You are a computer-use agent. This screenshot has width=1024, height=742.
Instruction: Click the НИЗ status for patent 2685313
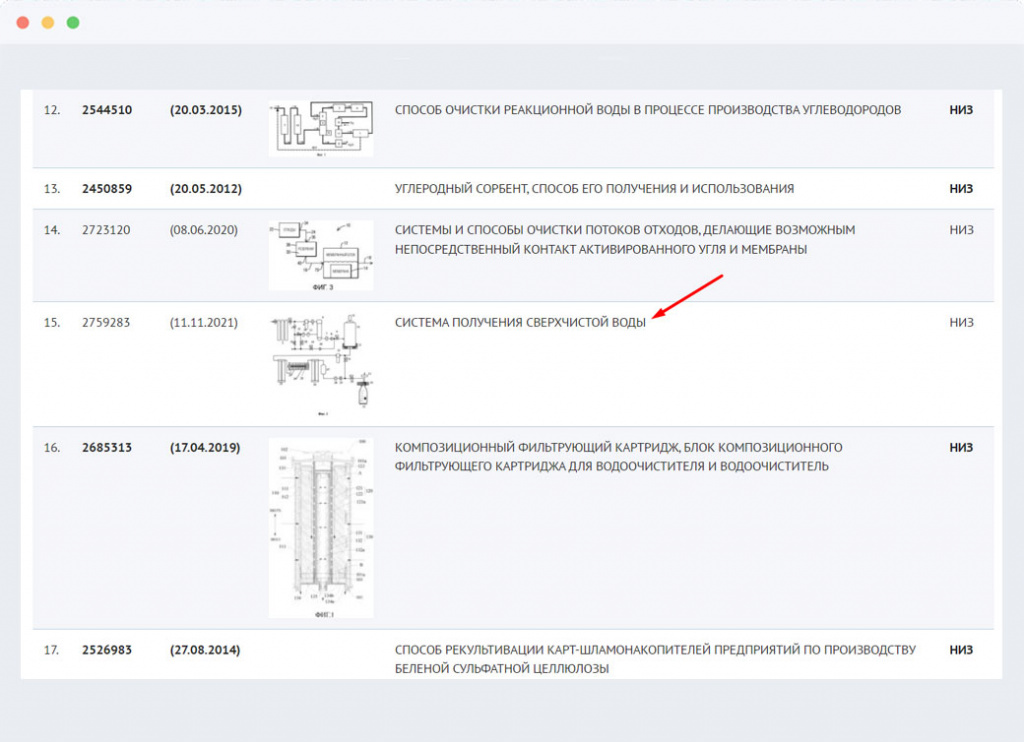pyautogui.click(x=960, y=448)
